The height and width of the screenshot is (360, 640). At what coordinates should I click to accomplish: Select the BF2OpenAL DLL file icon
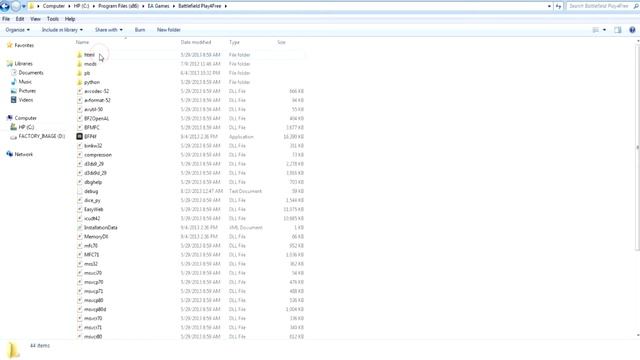[80, 118]
